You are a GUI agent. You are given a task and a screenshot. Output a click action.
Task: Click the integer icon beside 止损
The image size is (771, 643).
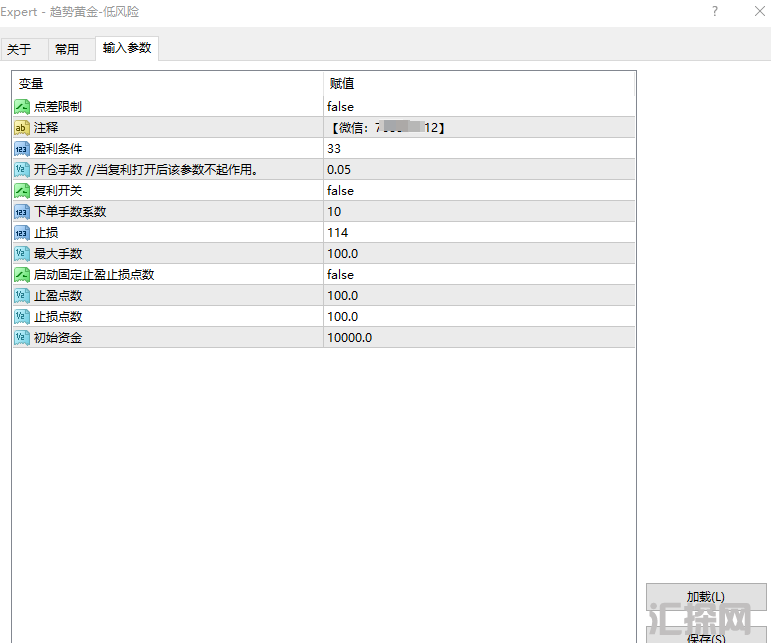[22, 233]
